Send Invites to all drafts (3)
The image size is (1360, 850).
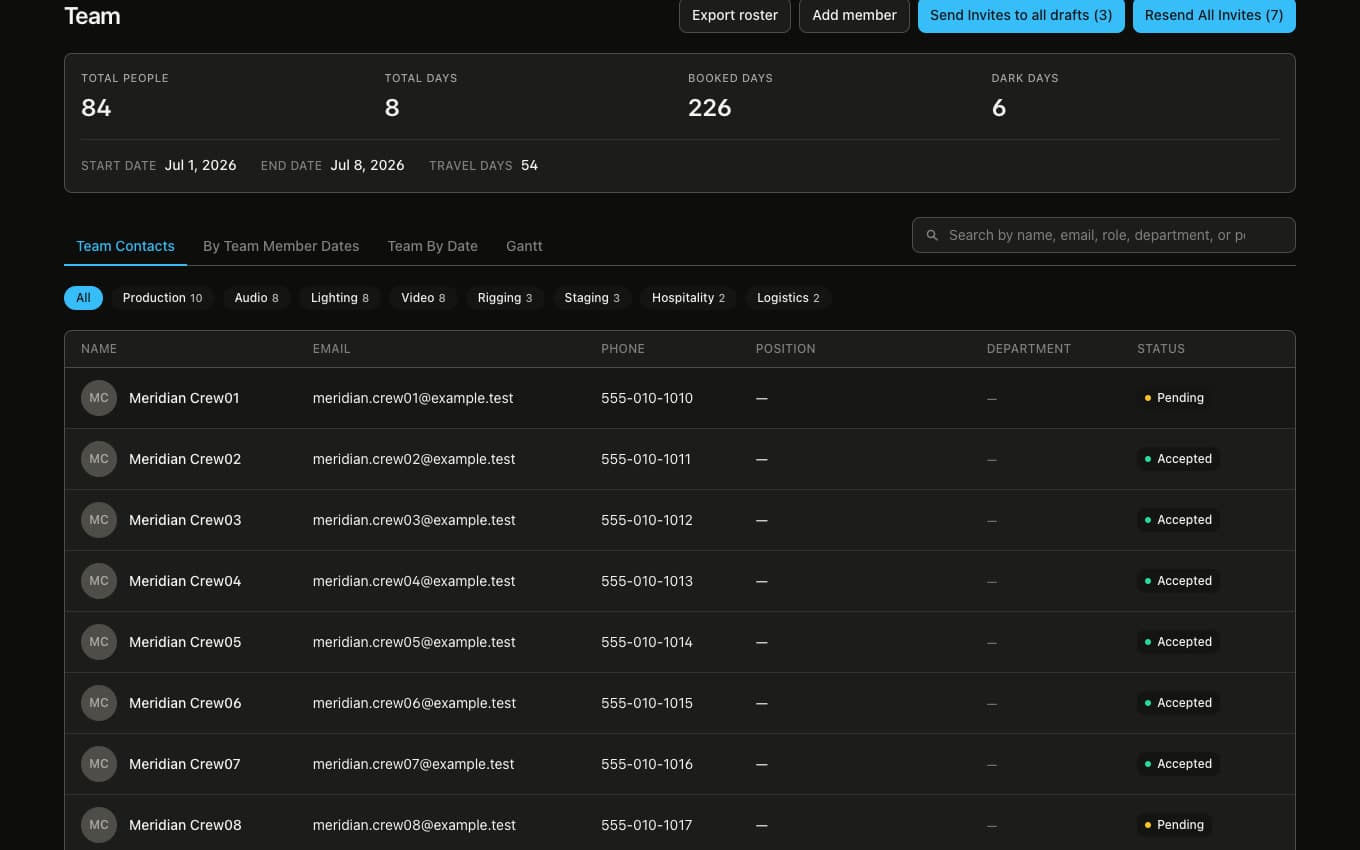point(1021,15)
